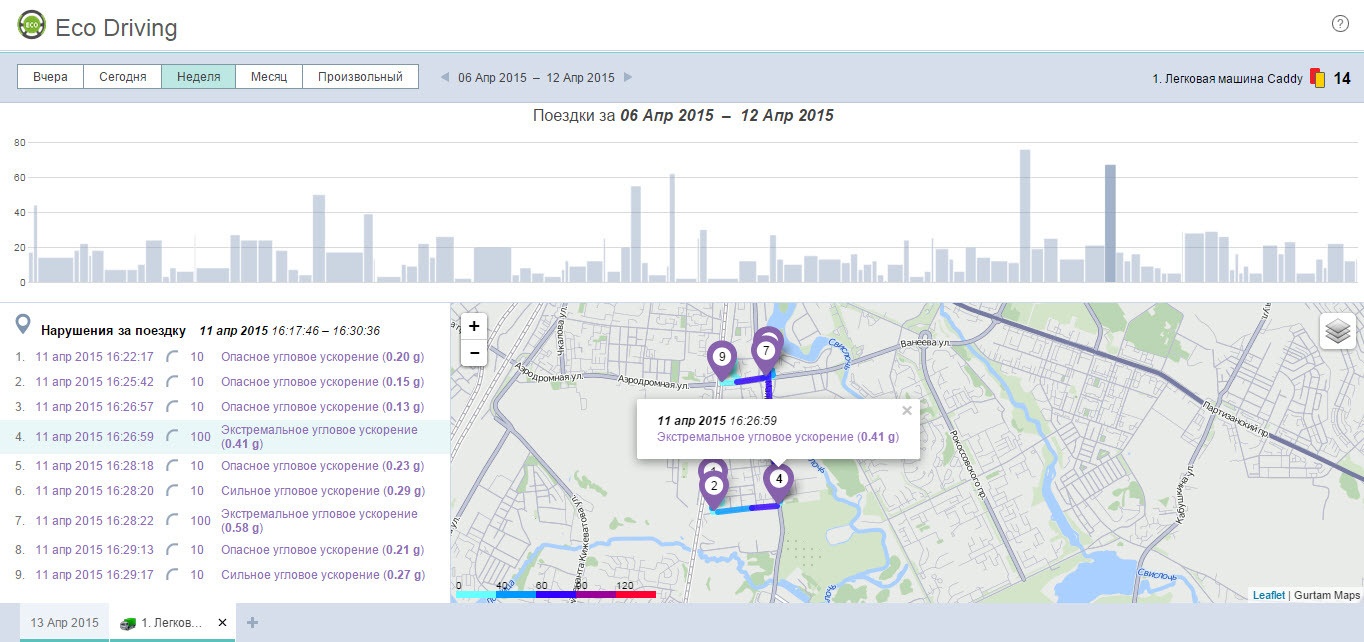Click the date range 06 Апр 2015 – 12 Апр 2015
Viewport: 1364px width, 642px height.
[536, 77]
